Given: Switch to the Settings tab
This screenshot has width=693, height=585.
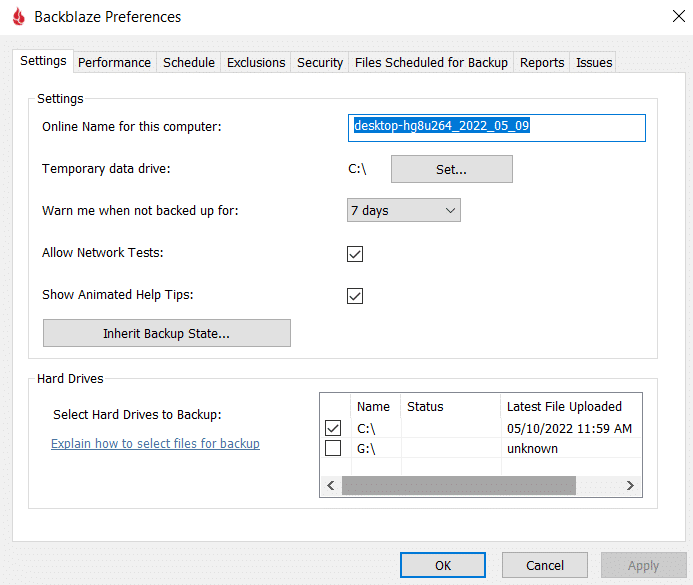Looking at the screenshot, I should click(x=43, y=61).
